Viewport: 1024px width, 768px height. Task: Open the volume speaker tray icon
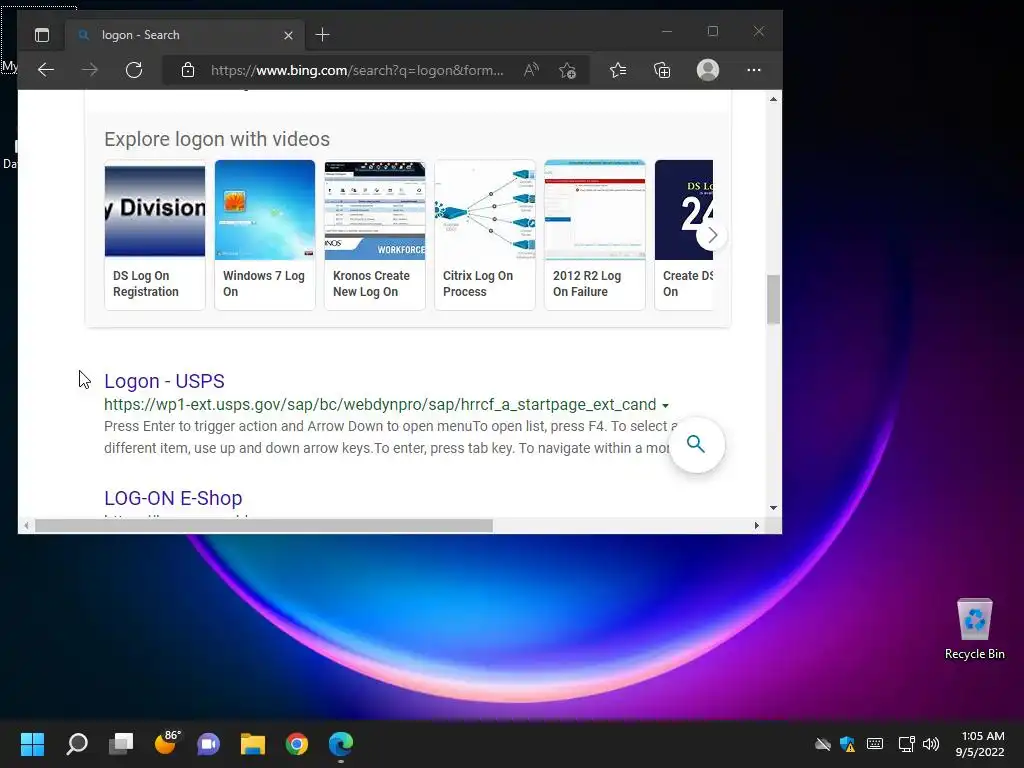coord(931,744)
